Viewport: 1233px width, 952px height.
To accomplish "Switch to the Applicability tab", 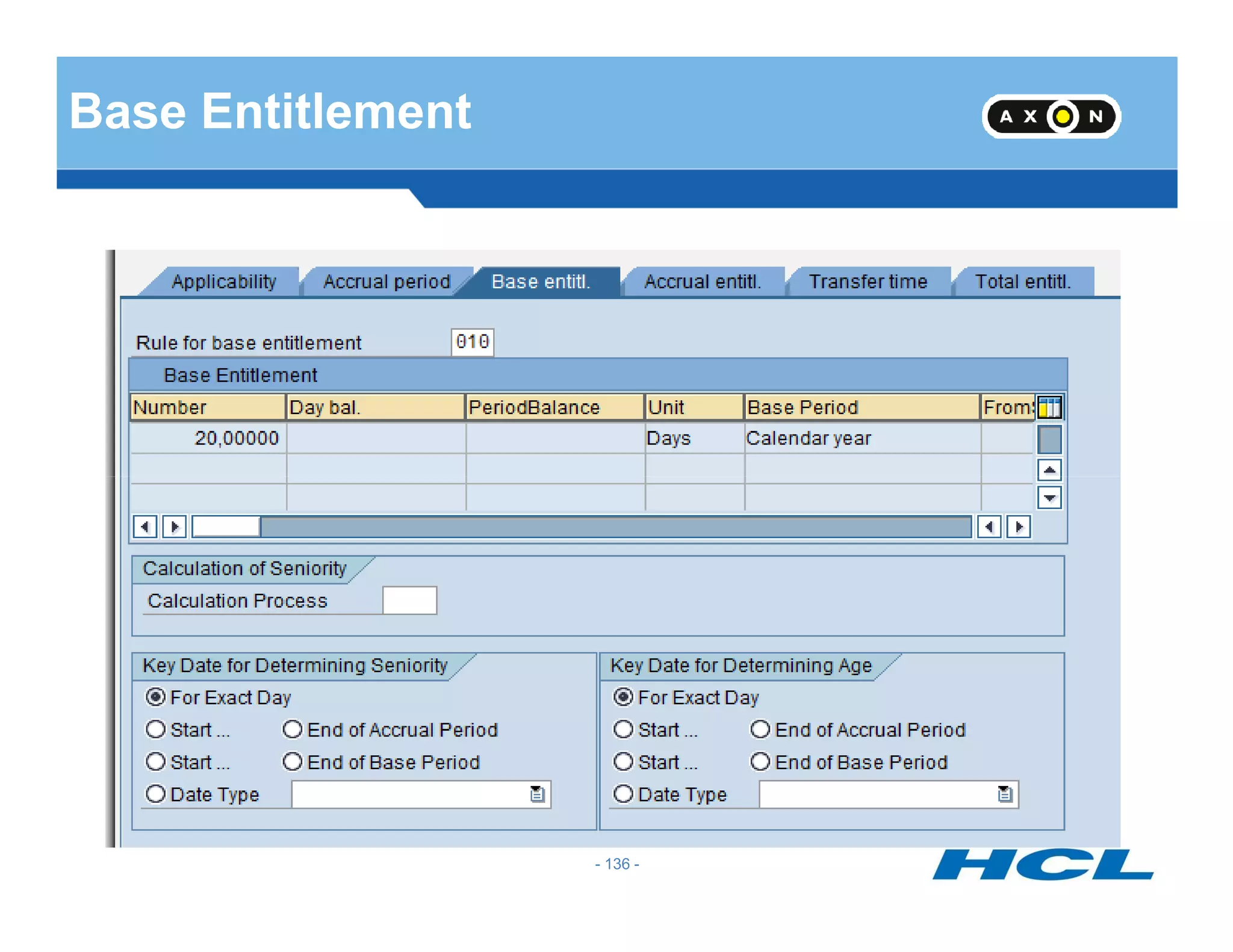I will click(x=223, y=282).
